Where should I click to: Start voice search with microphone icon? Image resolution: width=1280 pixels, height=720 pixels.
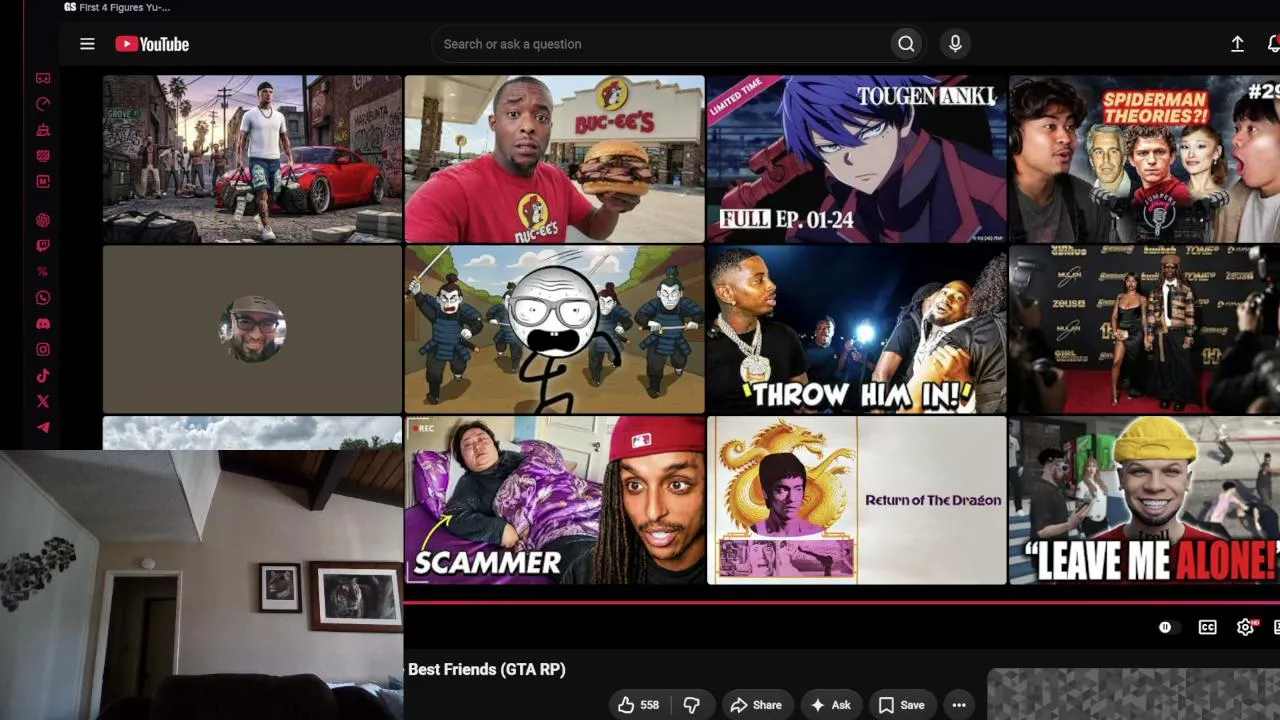coord(955,44)
